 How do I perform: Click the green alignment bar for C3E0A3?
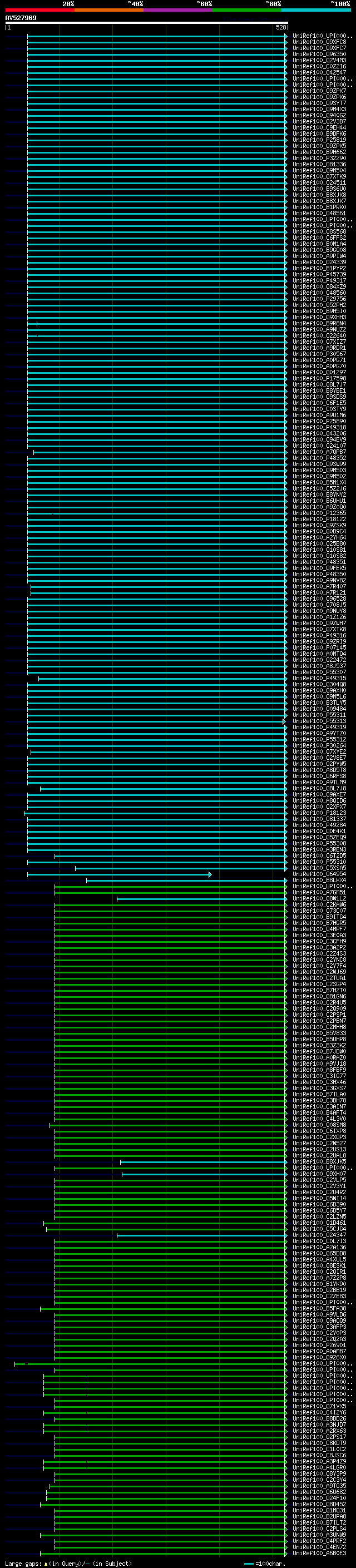coord(171,936)
